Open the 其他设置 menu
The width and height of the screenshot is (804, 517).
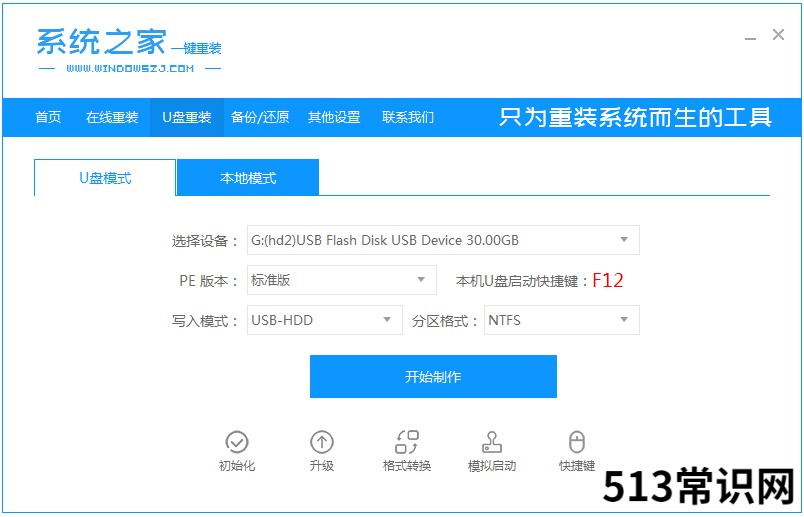334,117
